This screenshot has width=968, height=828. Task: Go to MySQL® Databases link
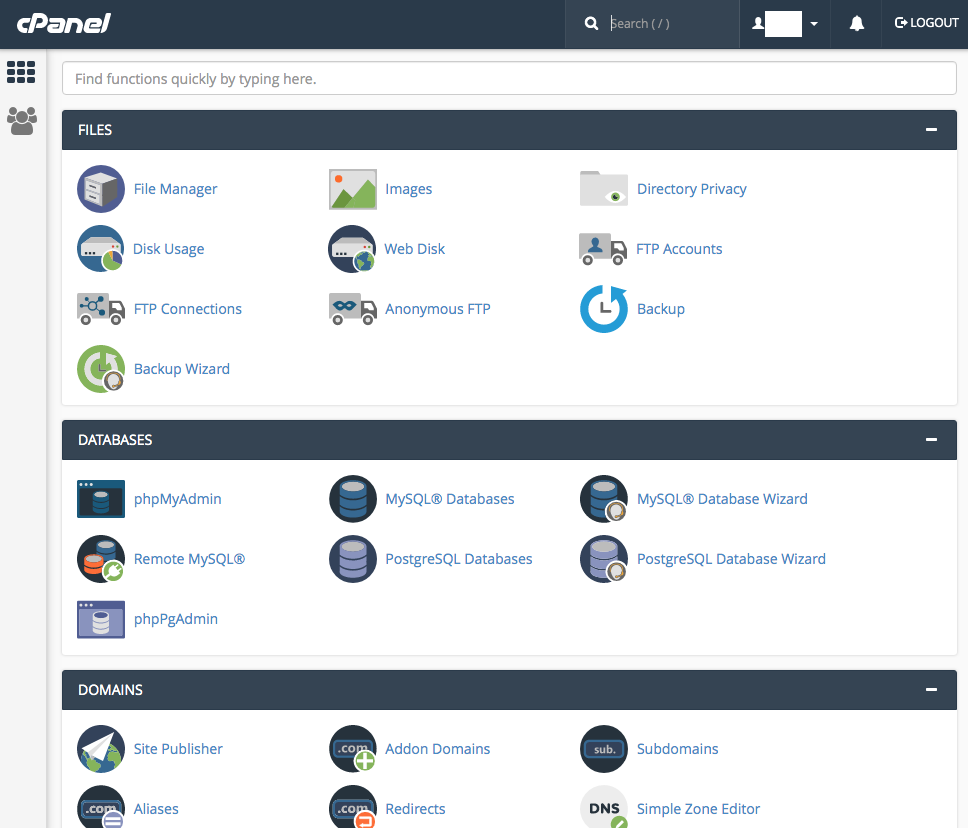pos(449,499)
